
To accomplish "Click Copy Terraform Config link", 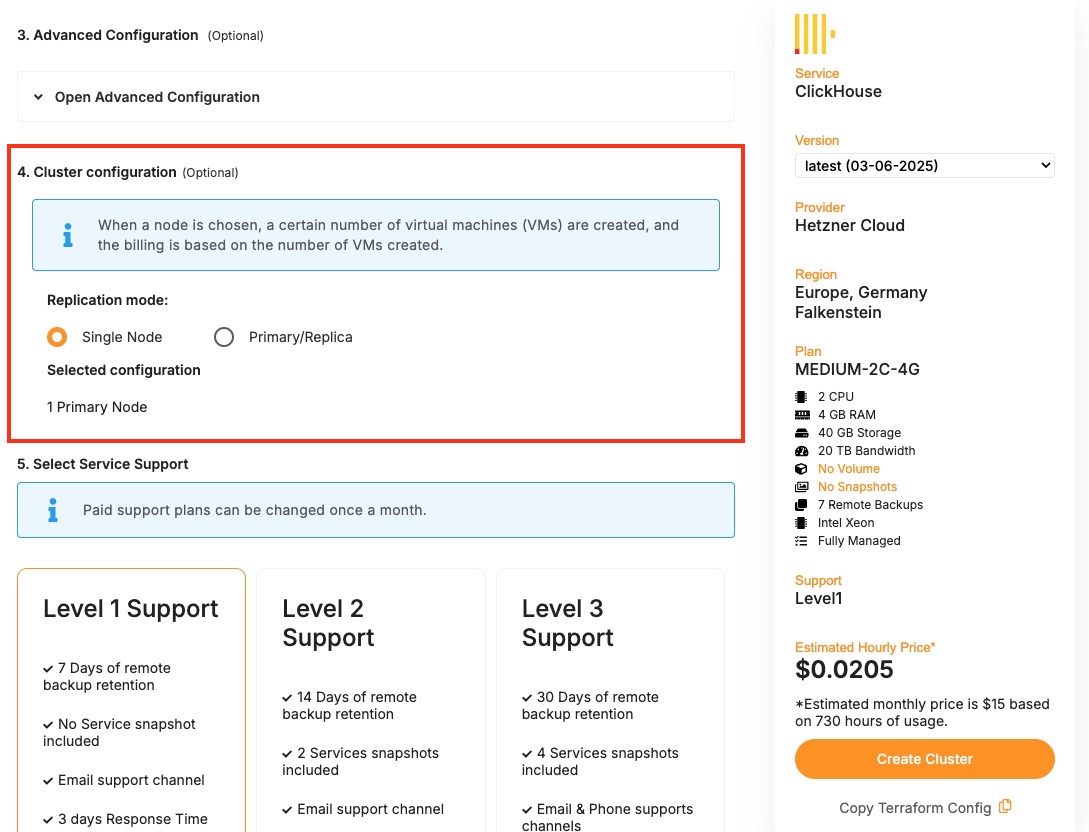I will coord(915,808).
